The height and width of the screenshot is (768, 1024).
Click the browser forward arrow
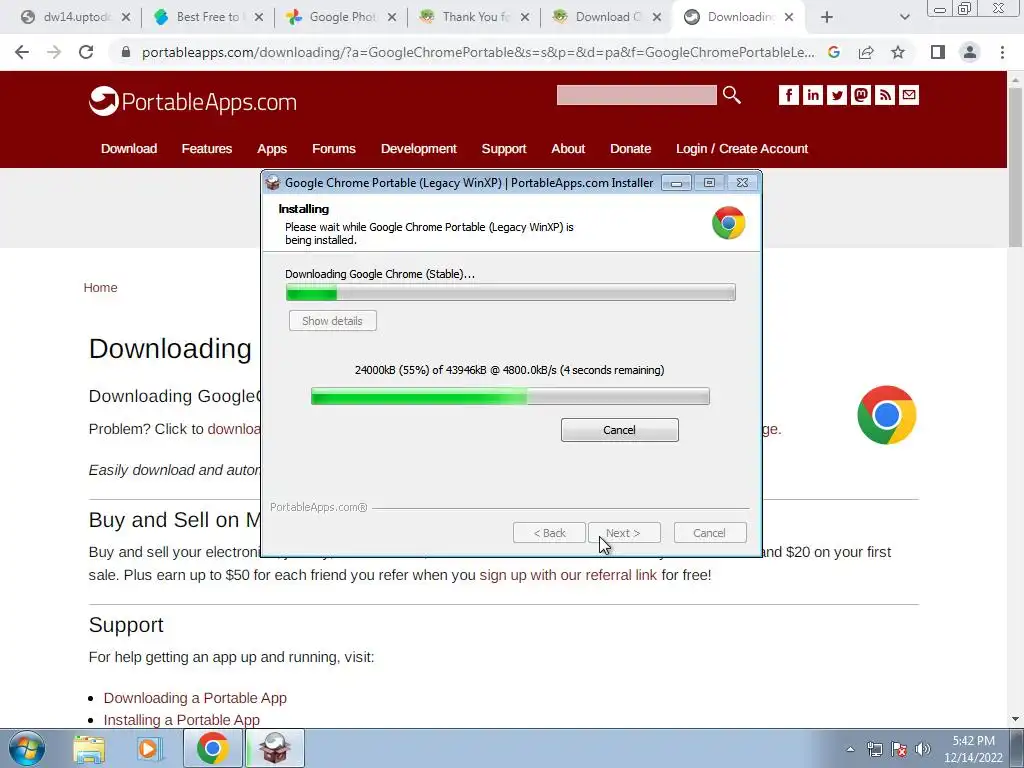point(54,52)
